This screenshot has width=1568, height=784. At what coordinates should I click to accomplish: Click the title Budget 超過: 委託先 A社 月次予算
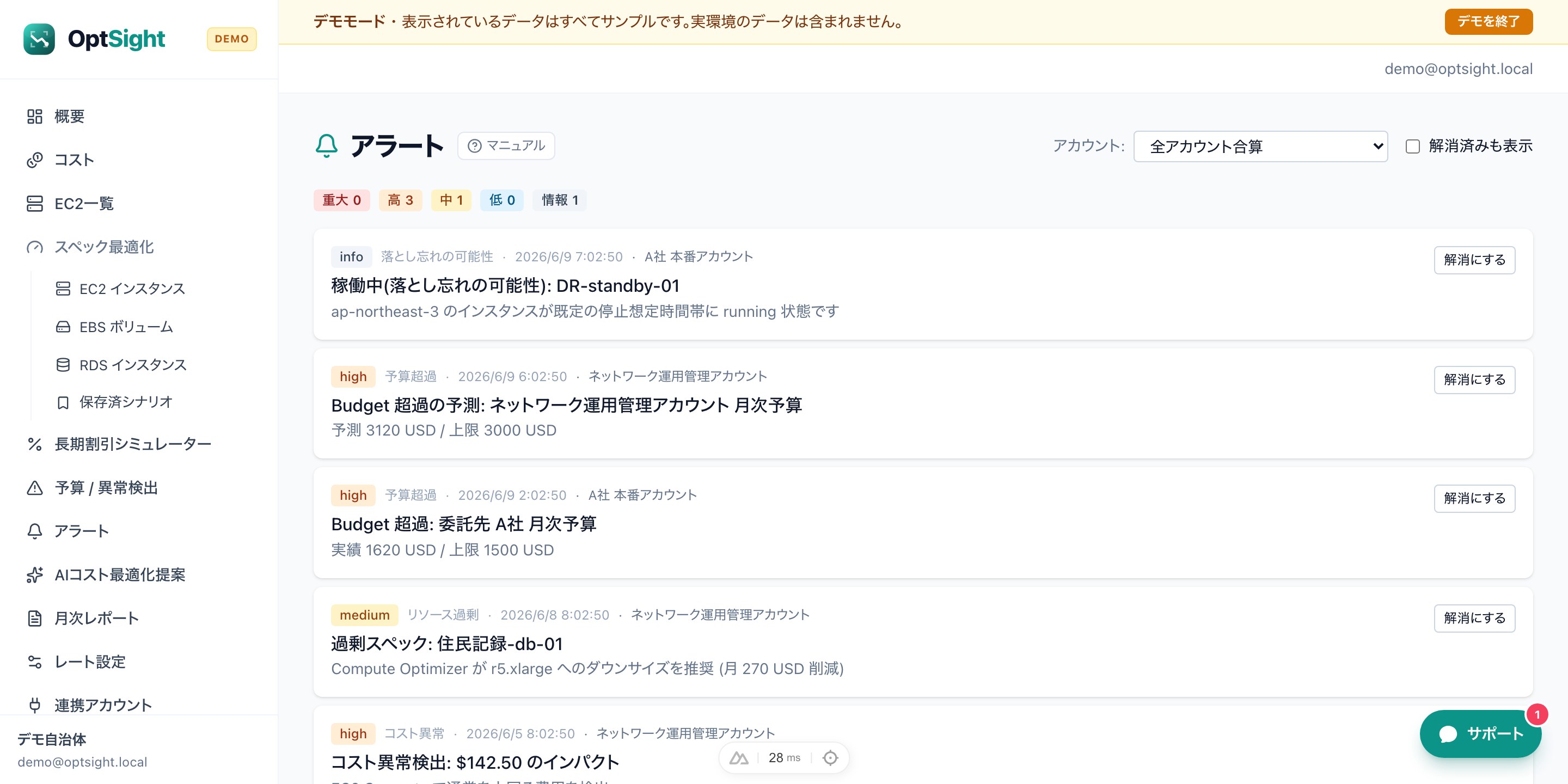tap(463, 524)
